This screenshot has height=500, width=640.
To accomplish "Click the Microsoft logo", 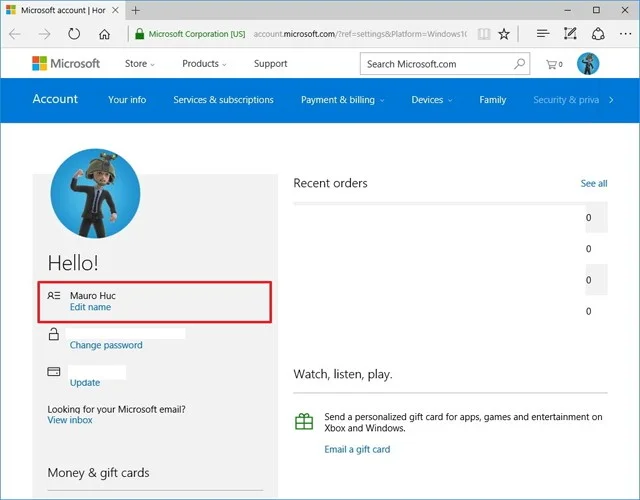I will point(66,63).
